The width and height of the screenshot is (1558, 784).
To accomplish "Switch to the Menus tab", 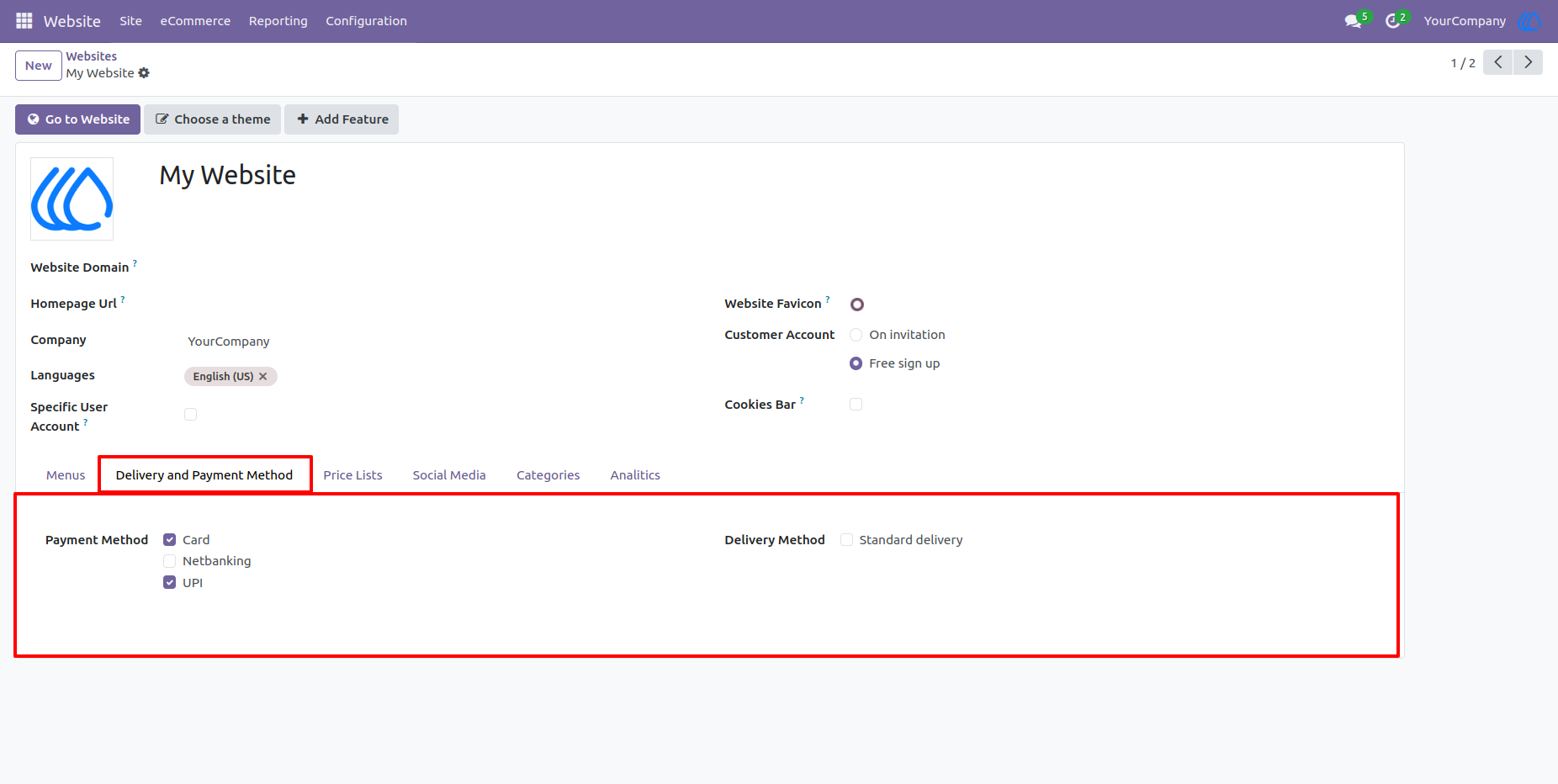I will pyautogui.click(x=66, y=475).
